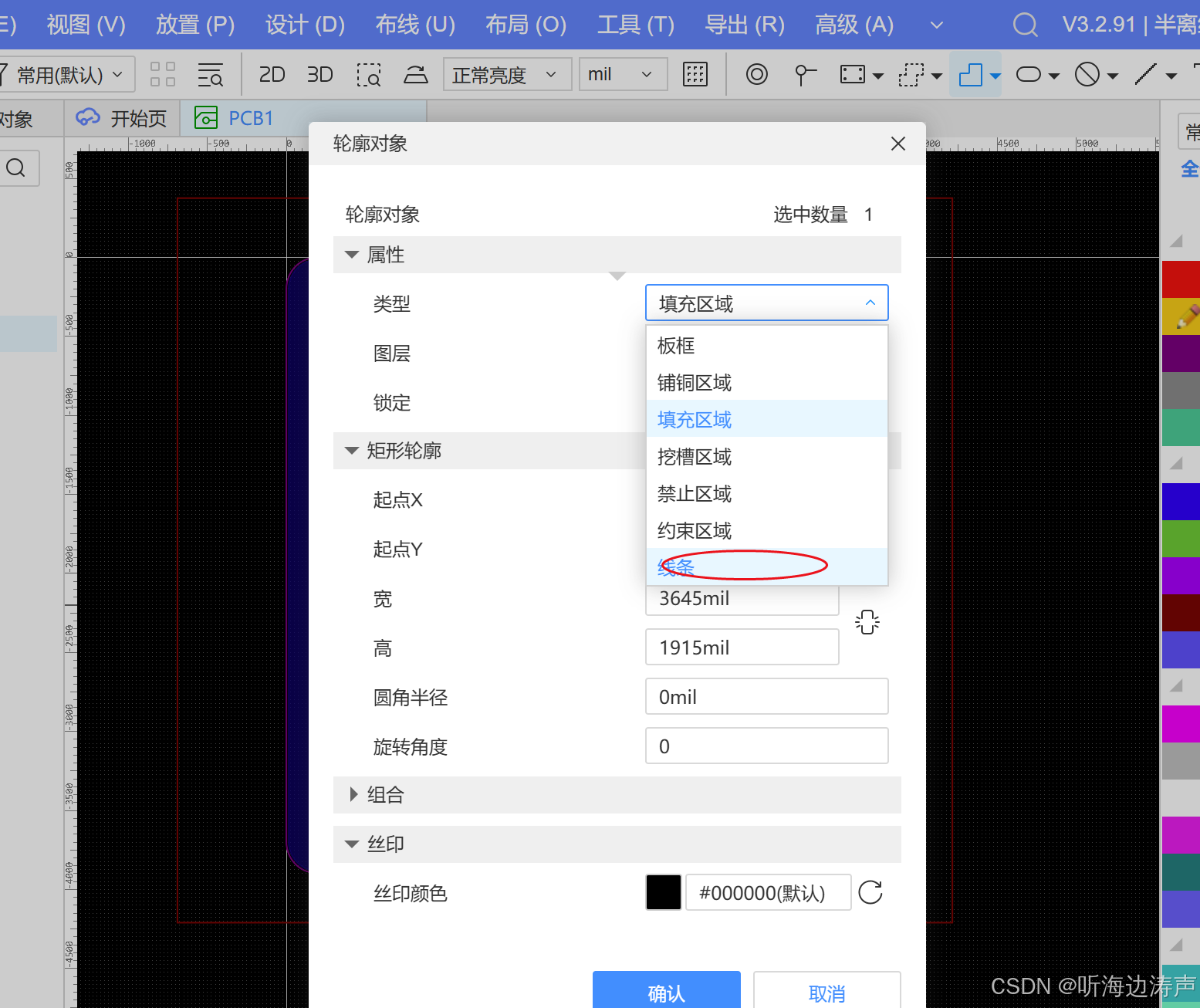Select the active board outline shape tool
This screenshot has width=1200, height=1008.
coord(970,74)
